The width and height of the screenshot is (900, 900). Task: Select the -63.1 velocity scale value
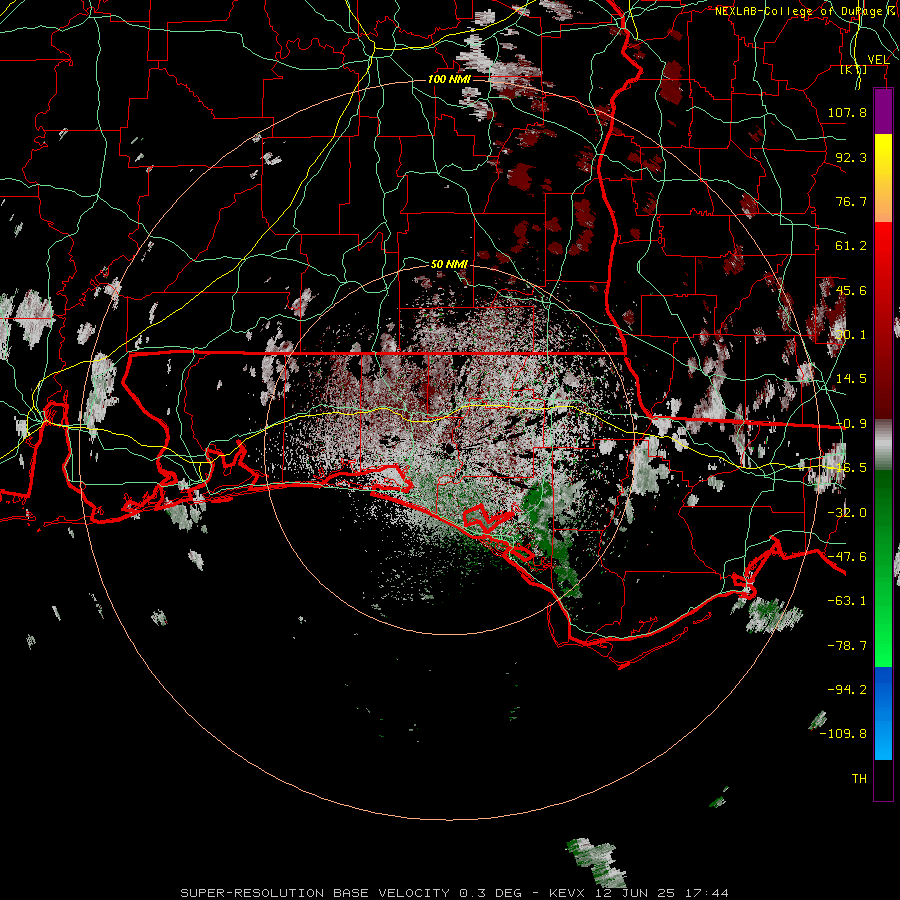coord(847,601)
